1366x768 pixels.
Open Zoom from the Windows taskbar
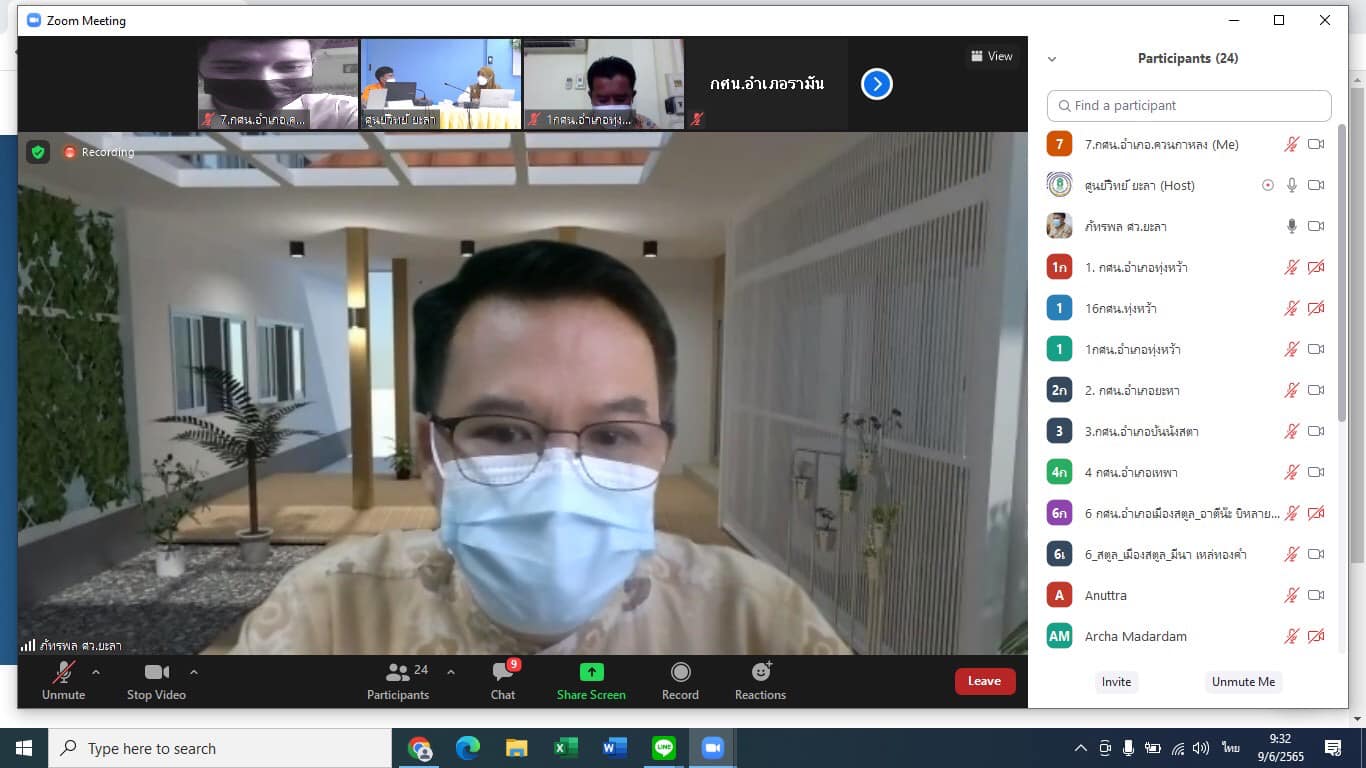(x=712, y=748)
